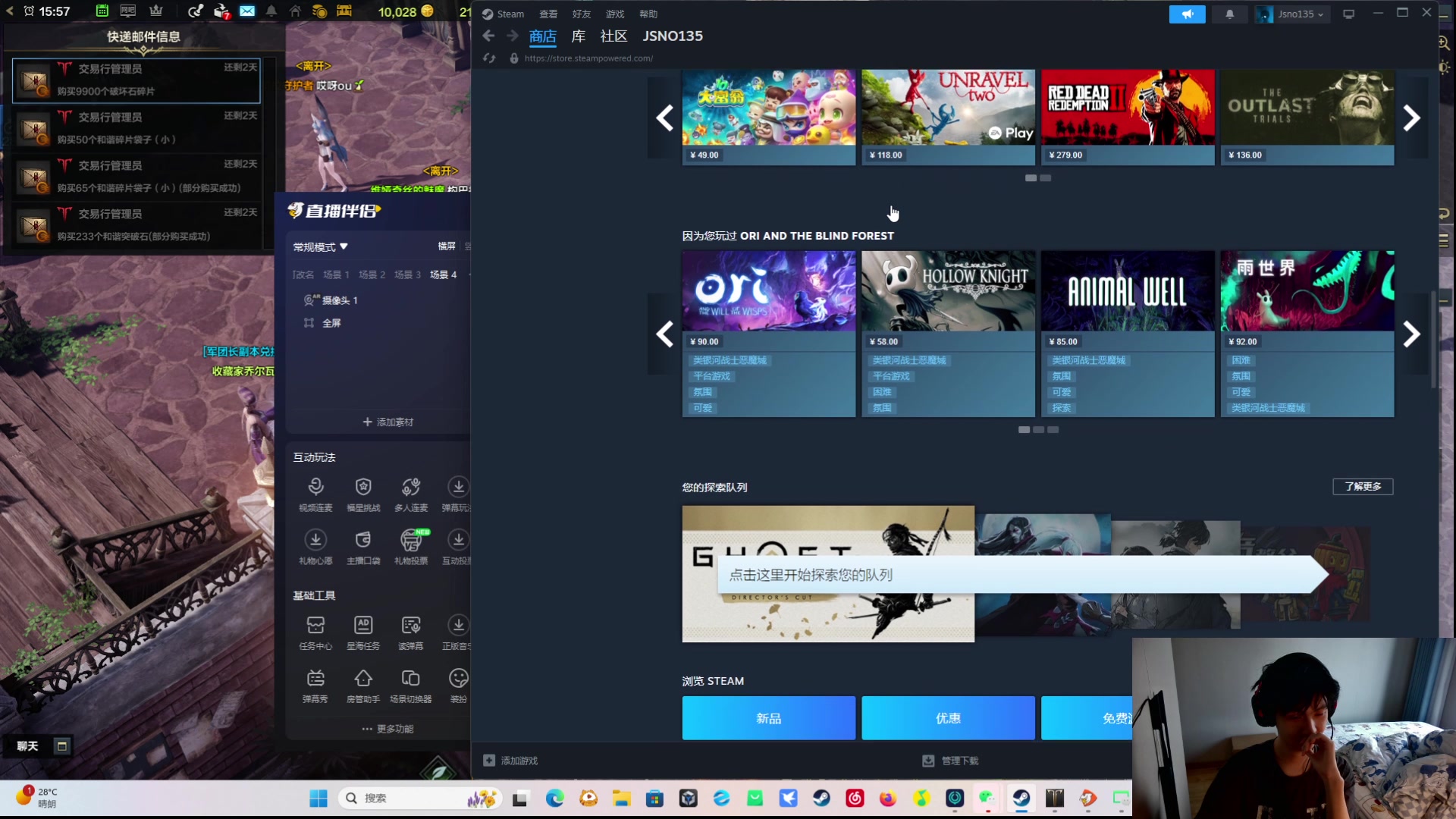Open 星海任务 AD task icon
The image size is (1456, 819).
(363, 632)
